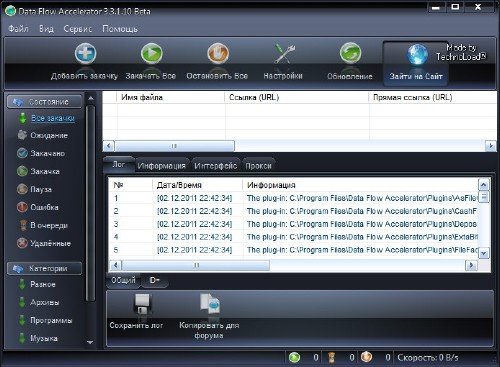Open Настройки tools icon

(x=284, y=53)
